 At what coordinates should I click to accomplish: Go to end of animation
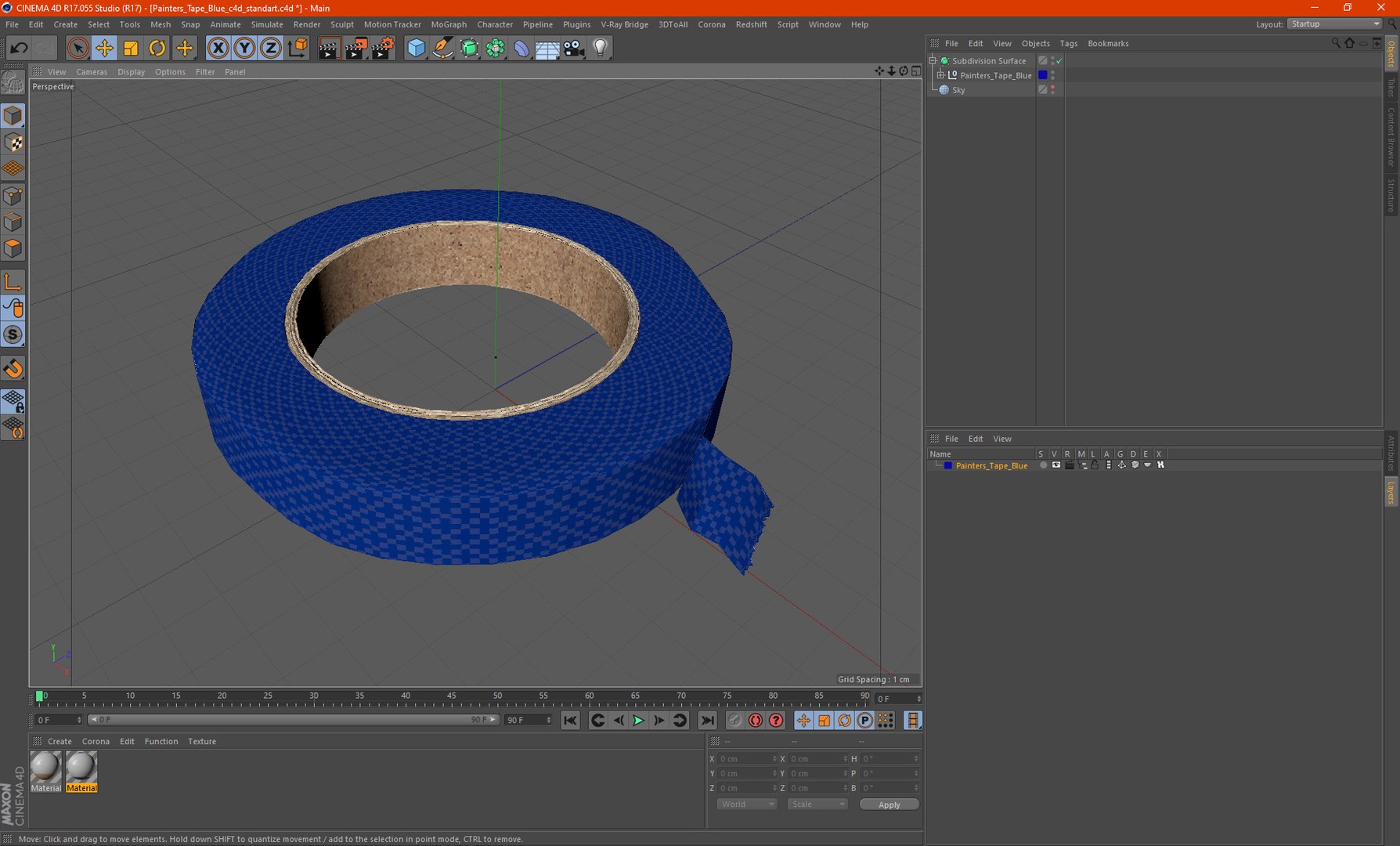707,720
